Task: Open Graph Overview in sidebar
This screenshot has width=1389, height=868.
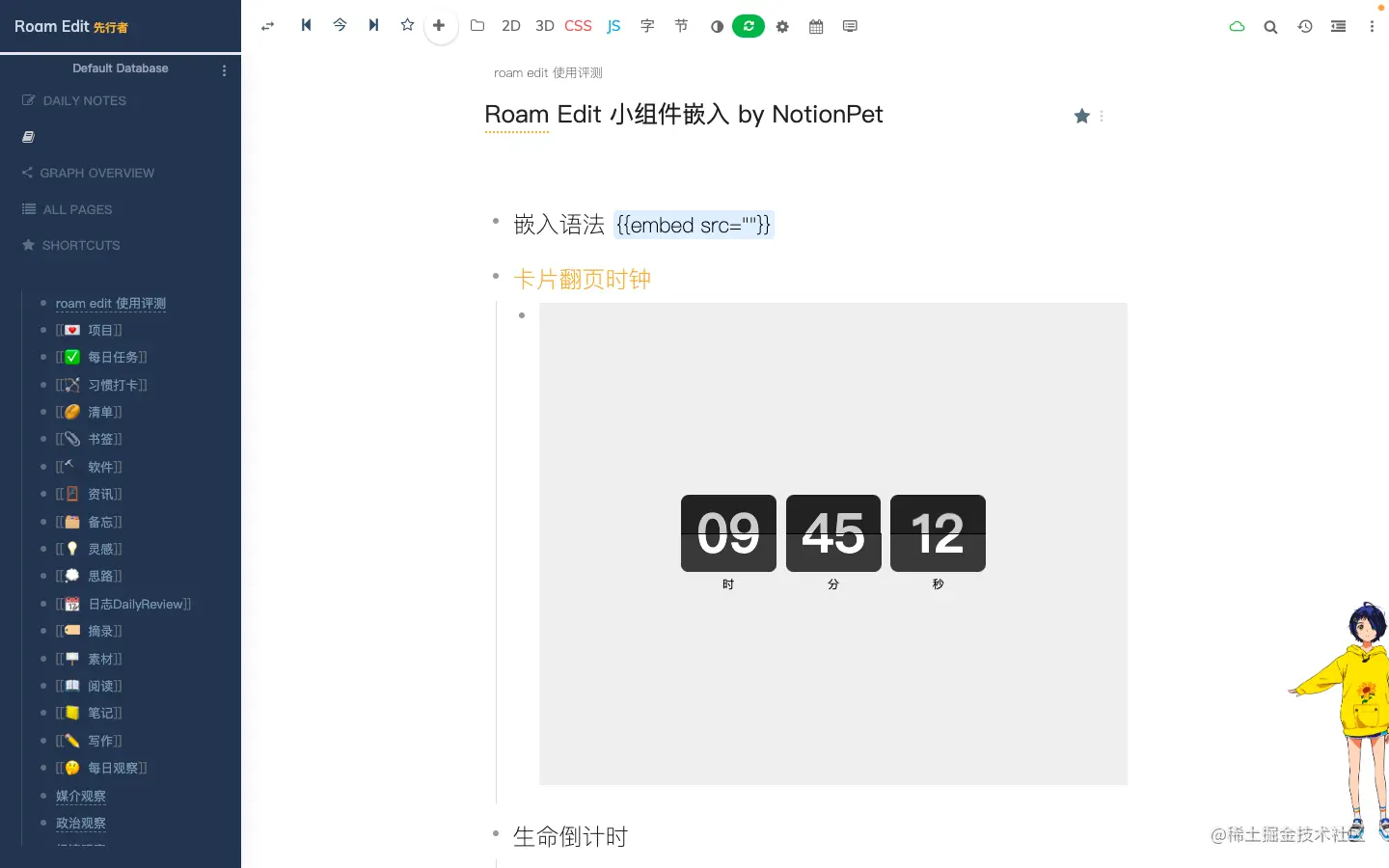Action: click(x=88, y=173)
